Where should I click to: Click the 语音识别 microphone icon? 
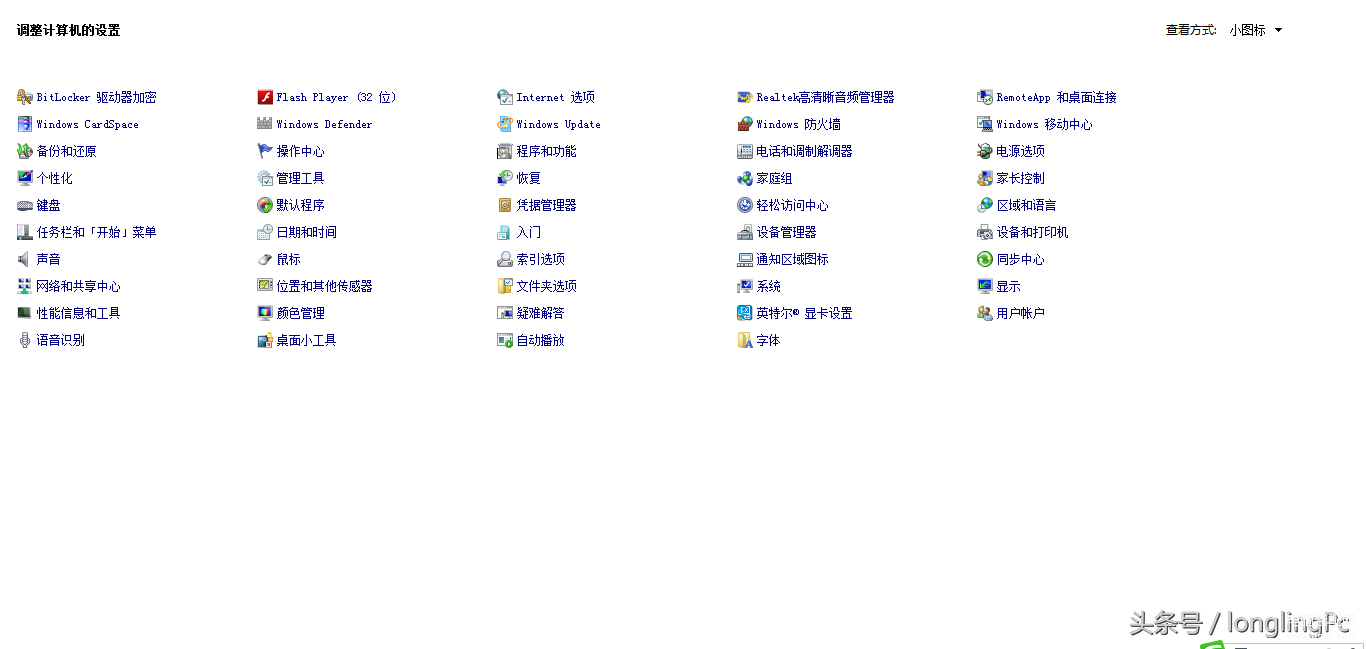pos(25,340)
